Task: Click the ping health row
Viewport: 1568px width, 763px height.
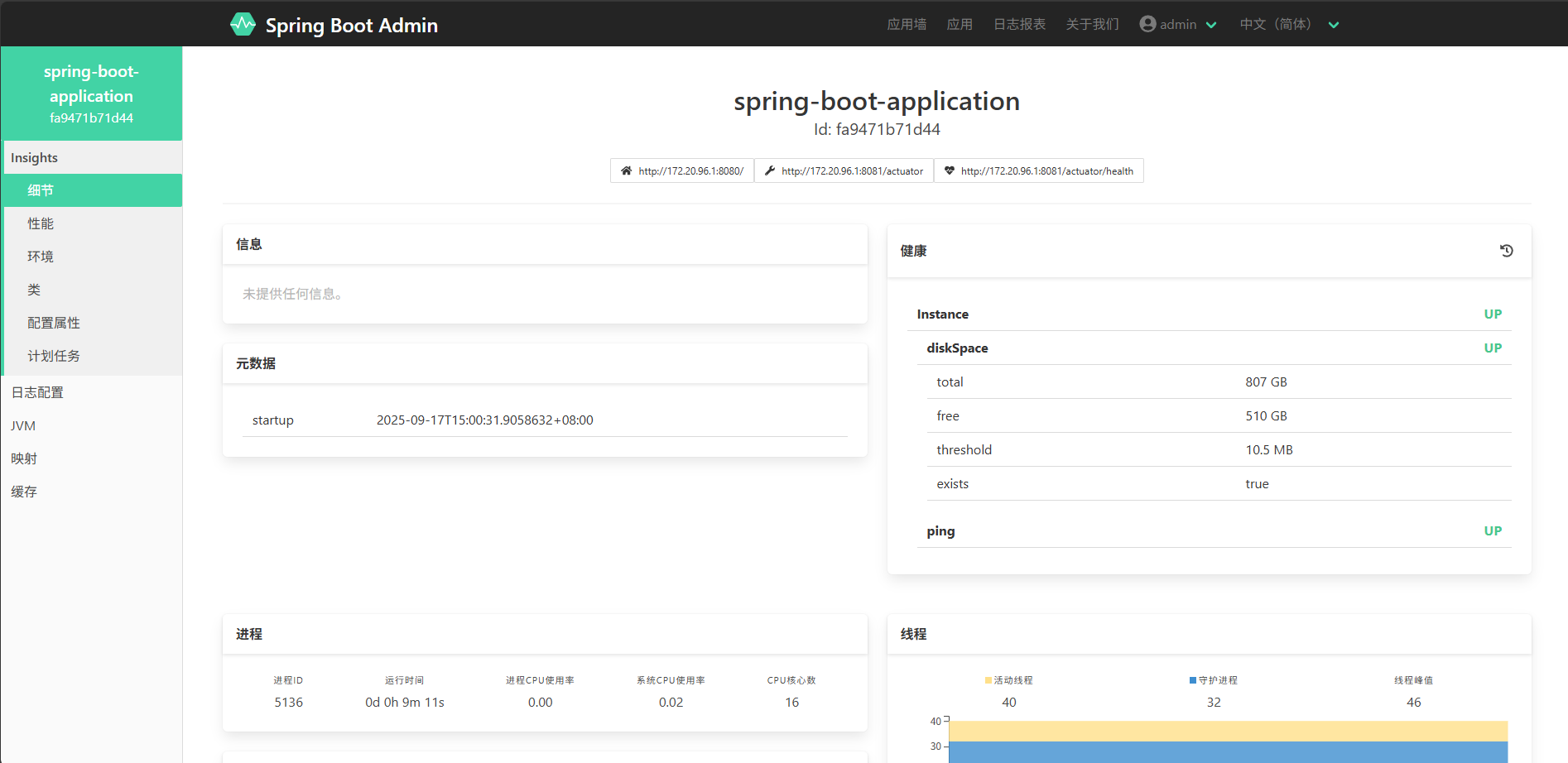Action: 1214,530
